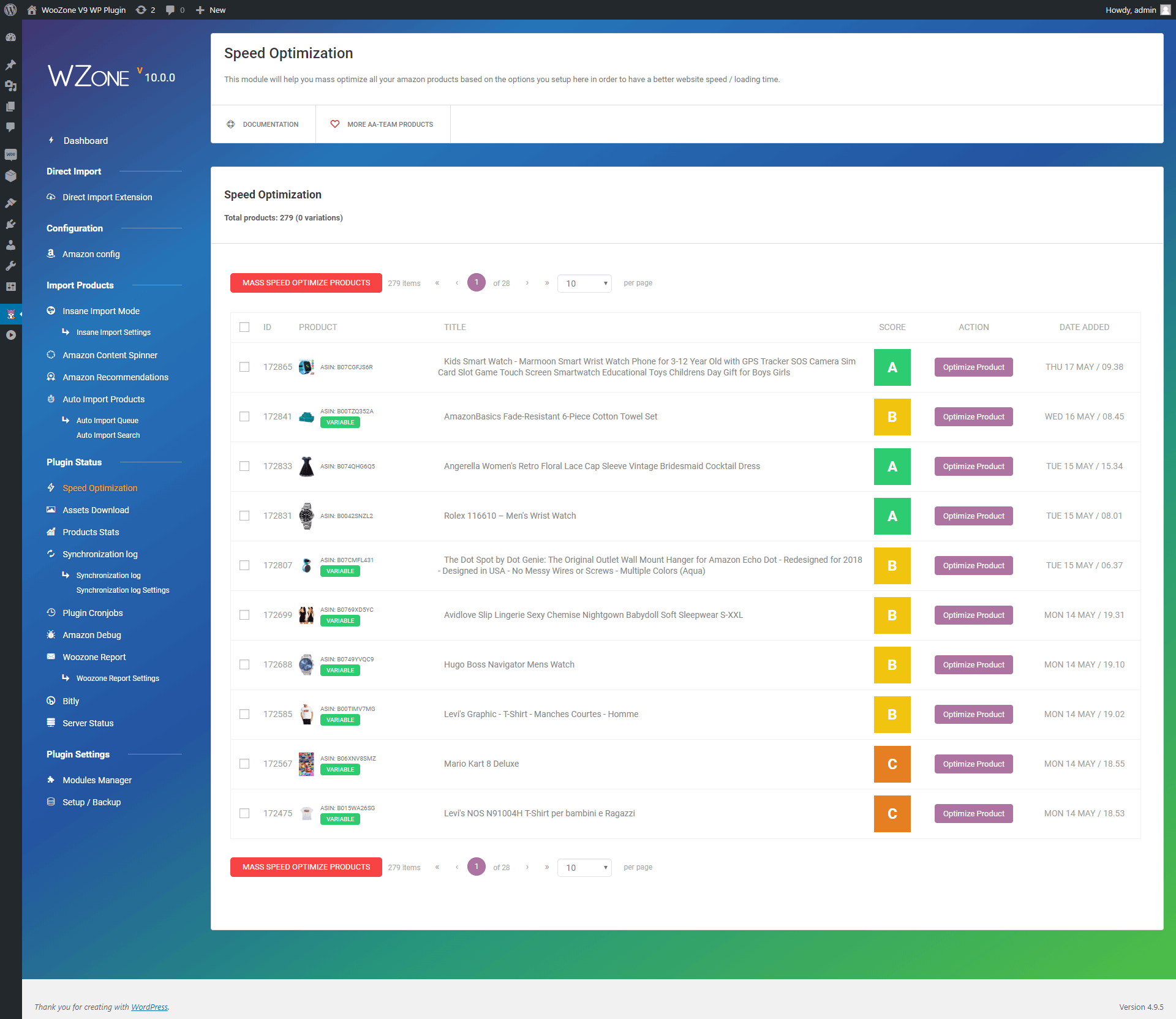Click VARIABLE badge on product 172585
This screenshot has width=1176, height=1019.
coord(340,720)
